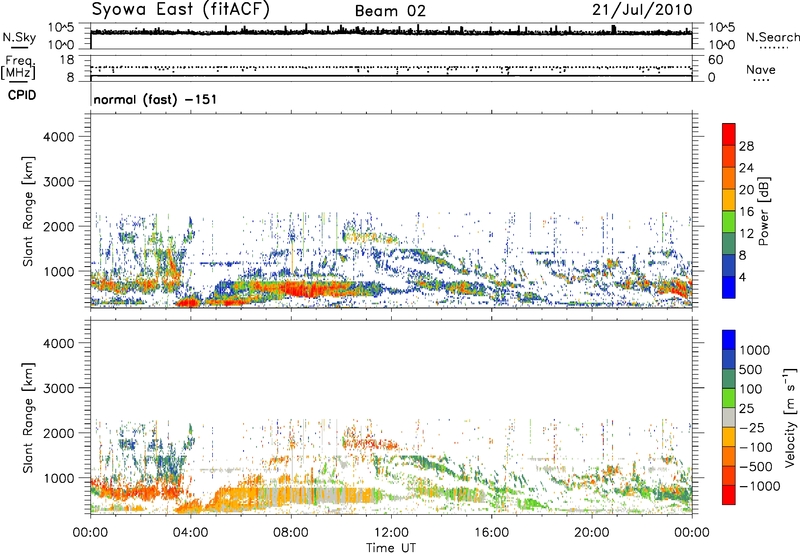Select the "Freq. [MHz]" axis label
The height and width of the screenshot is (554, 800).
pos(18,68)
